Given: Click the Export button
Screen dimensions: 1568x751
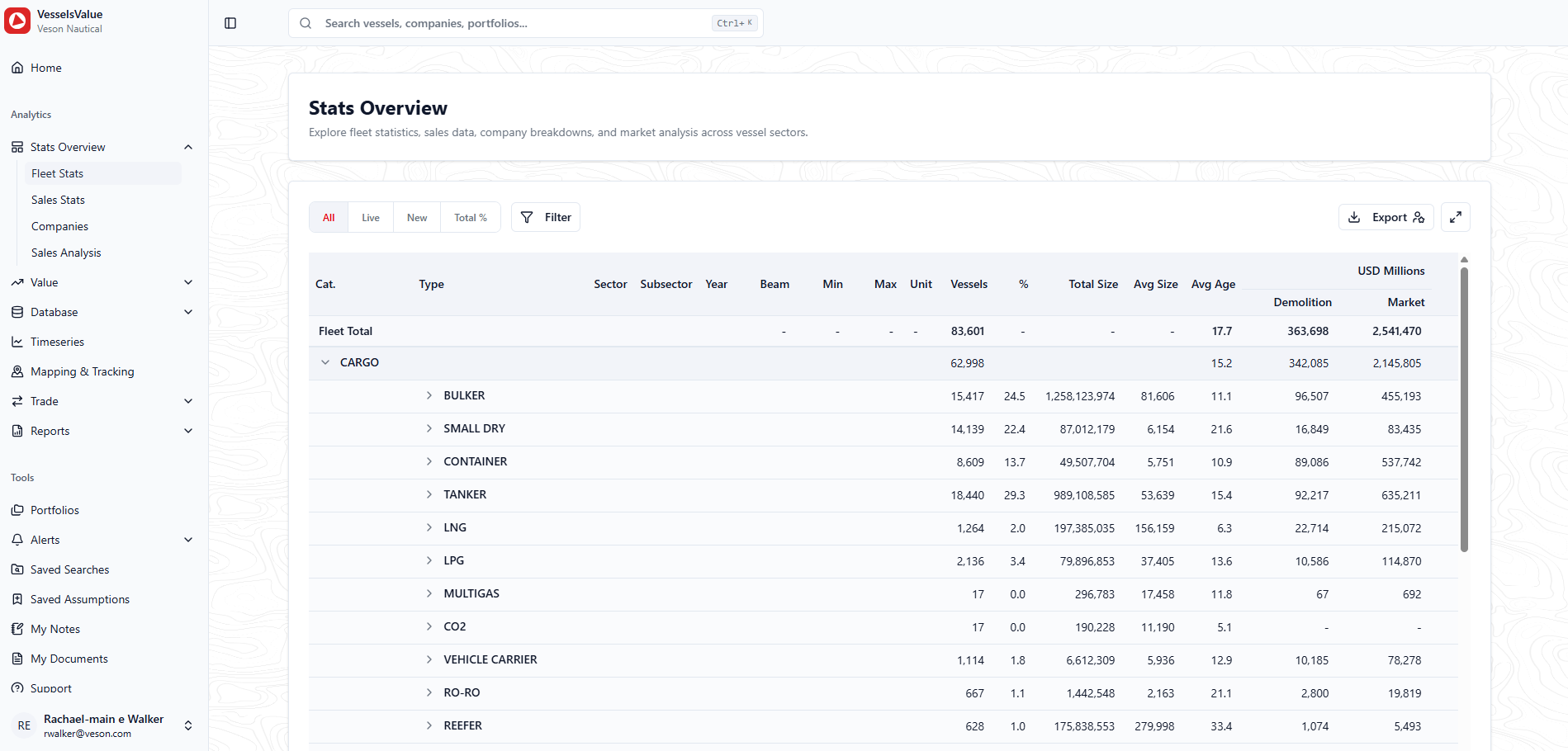Looking at the screenshot, I should tap(1386, 217).
